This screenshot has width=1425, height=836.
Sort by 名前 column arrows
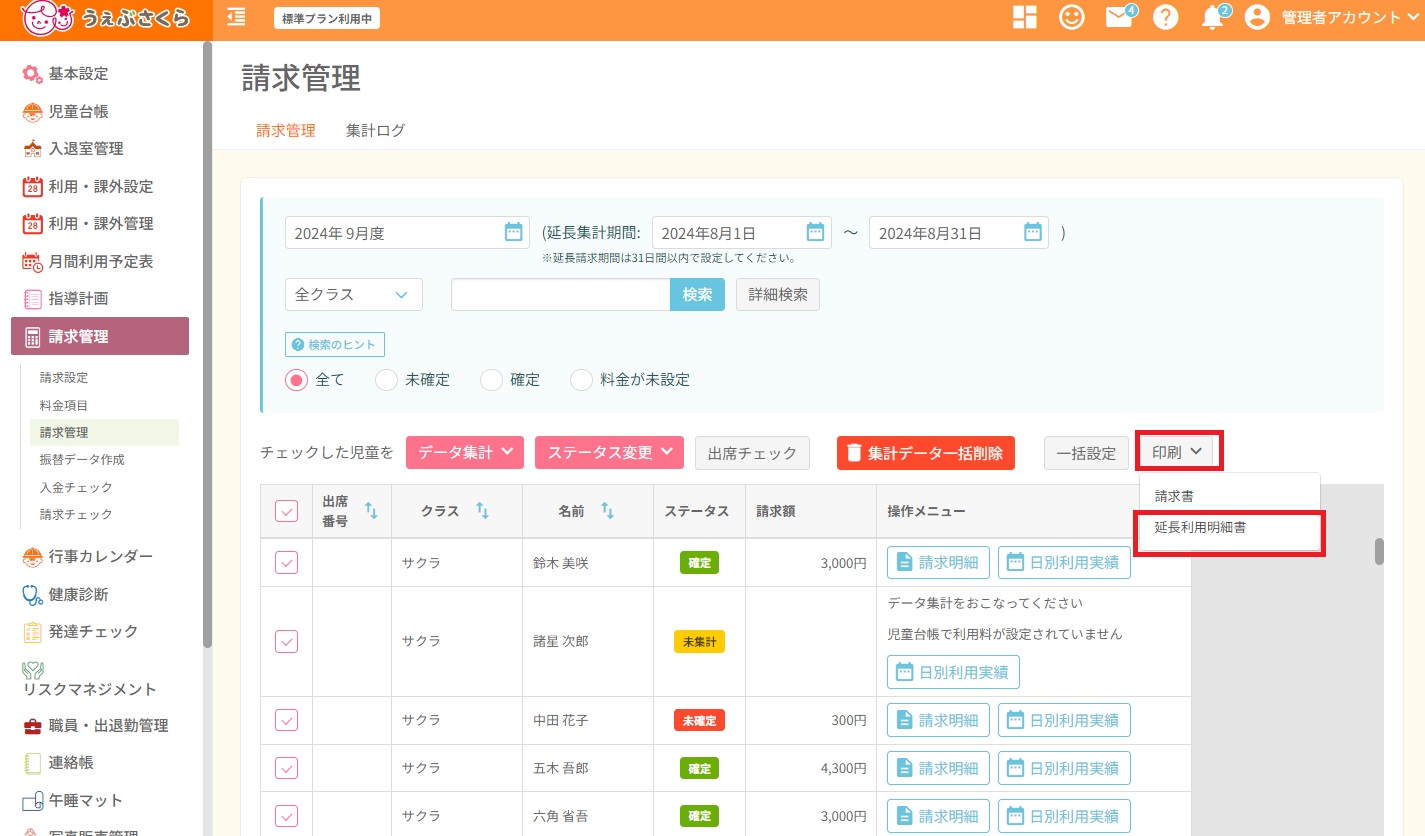(607, 511)
